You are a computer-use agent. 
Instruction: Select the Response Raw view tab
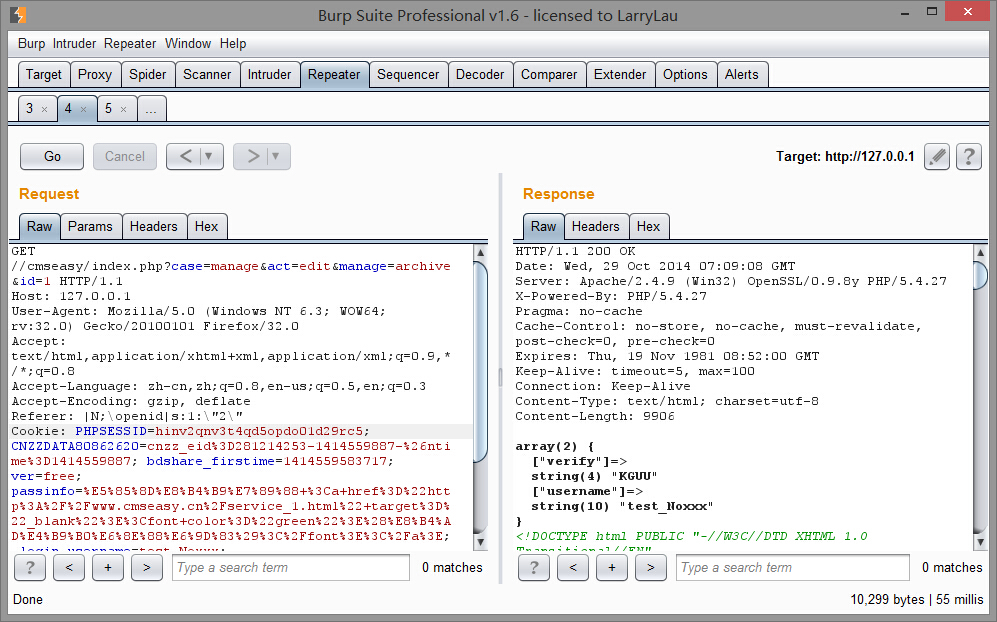[544, 226]
